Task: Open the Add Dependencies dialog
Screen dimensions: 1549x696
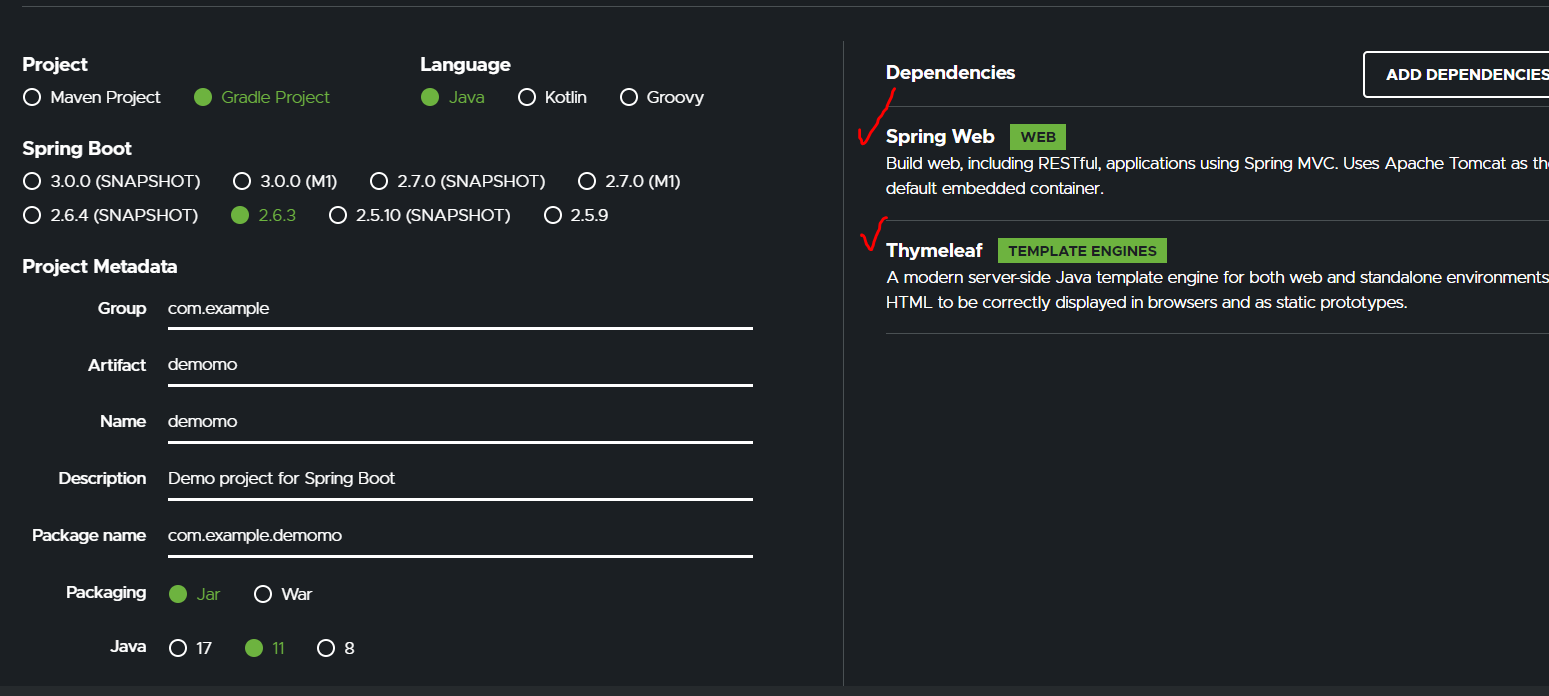Action: point(1456,75)
